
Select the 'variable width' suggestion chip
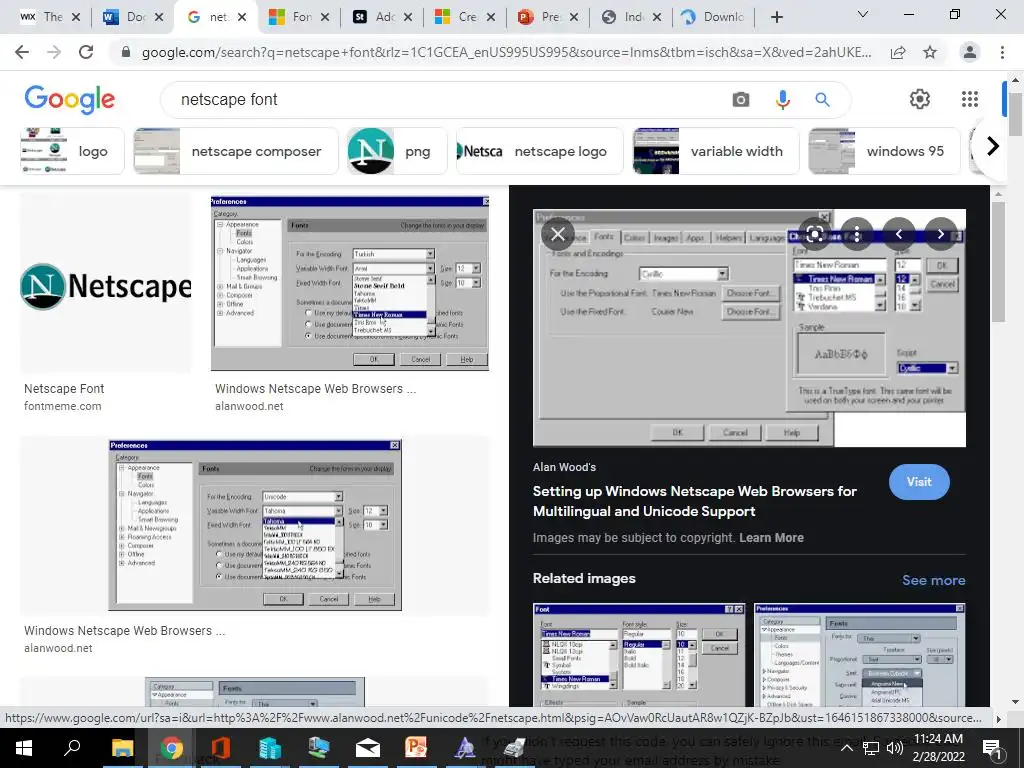point(716,151)
